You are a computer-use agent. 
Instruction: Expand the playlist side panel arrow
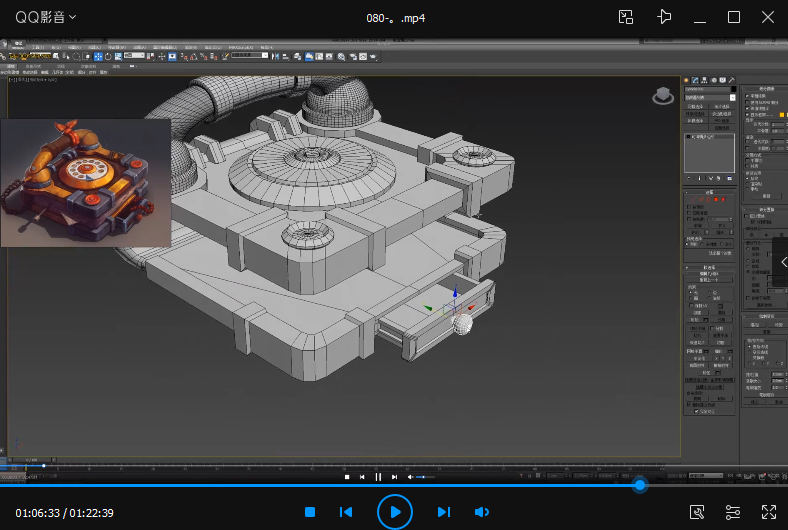pos(783,262)
